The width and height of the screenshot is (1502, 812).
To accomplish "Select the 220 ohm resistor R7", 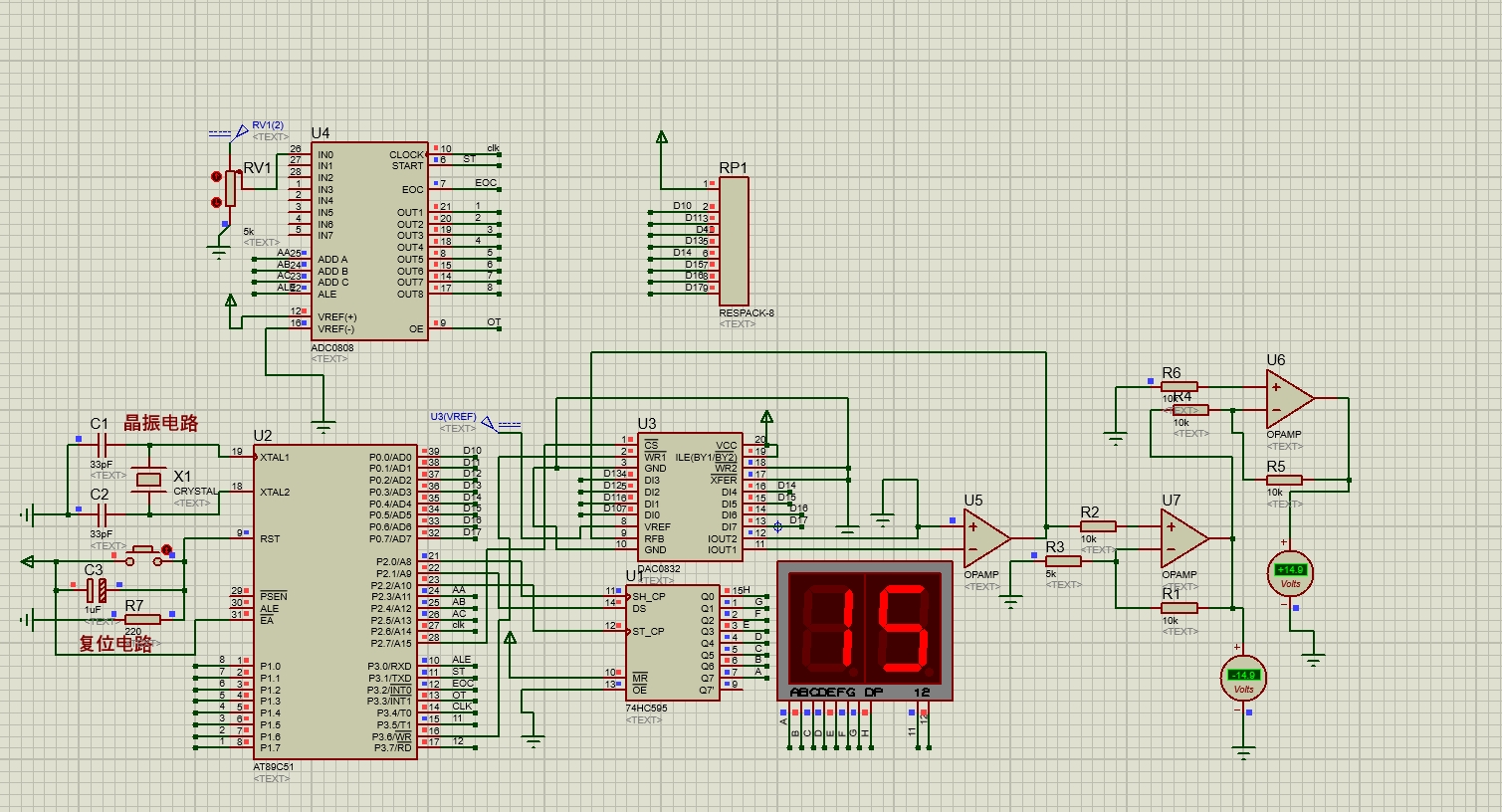I will [142, 619].
